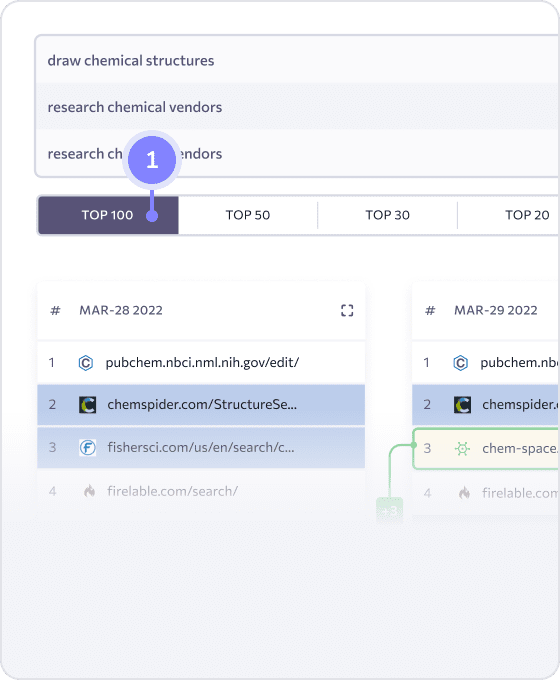The width and height of the screenshot is (560, 680).
Task: Click the expand icon beside MAR-28 2022
Action: (x=347, y=310)
